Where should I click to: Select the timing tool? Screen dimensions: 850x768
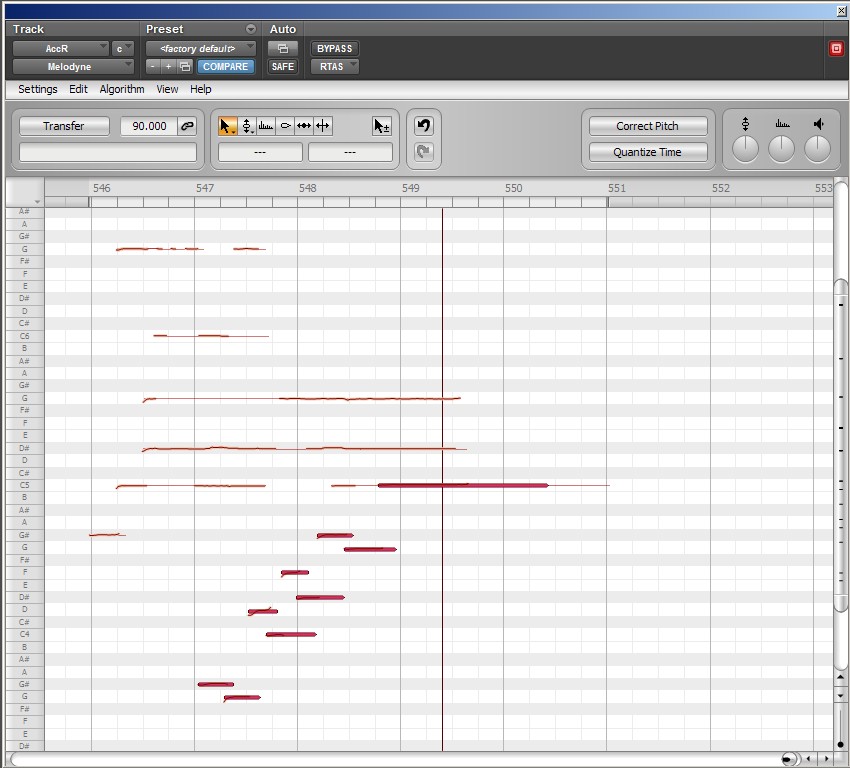tap(304, 126)
